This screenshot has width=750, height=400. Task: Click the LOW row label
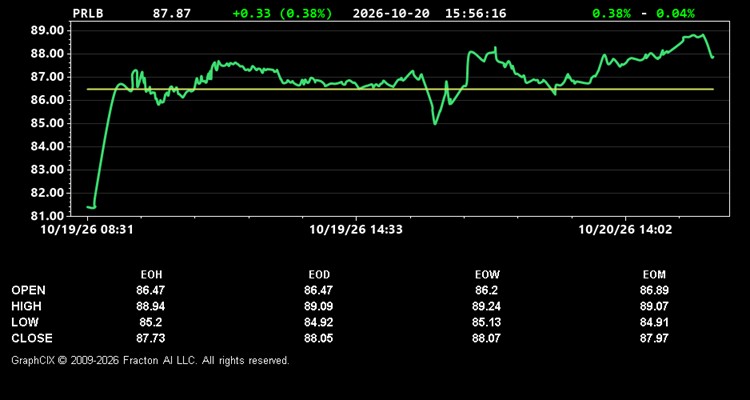pyautogui.click(x=25, y=322)
